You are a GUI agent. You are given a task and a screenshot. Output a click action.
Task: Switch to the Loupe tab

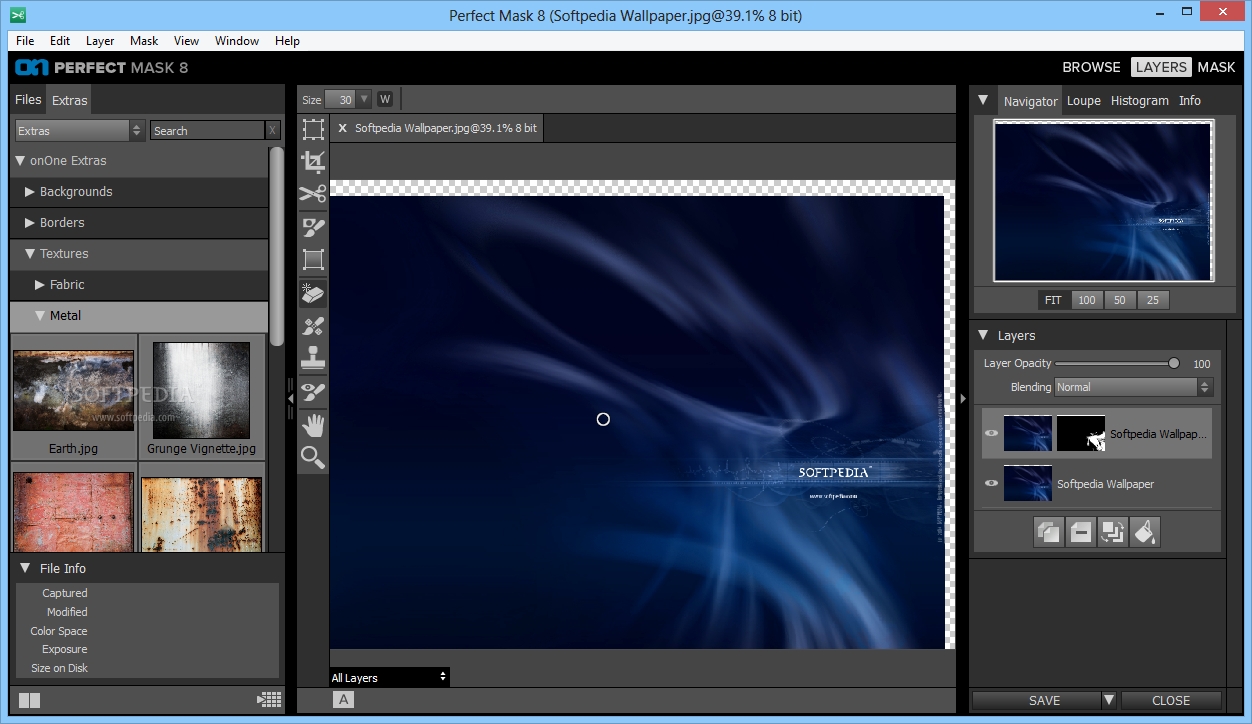coord(1083,100)
